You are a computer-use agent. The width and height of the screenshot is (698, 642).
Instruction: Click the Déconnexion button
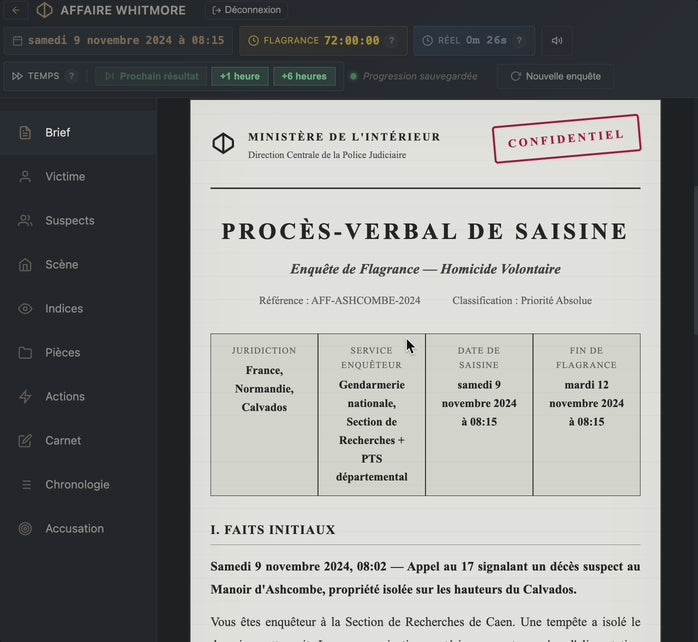coord(246,10)
